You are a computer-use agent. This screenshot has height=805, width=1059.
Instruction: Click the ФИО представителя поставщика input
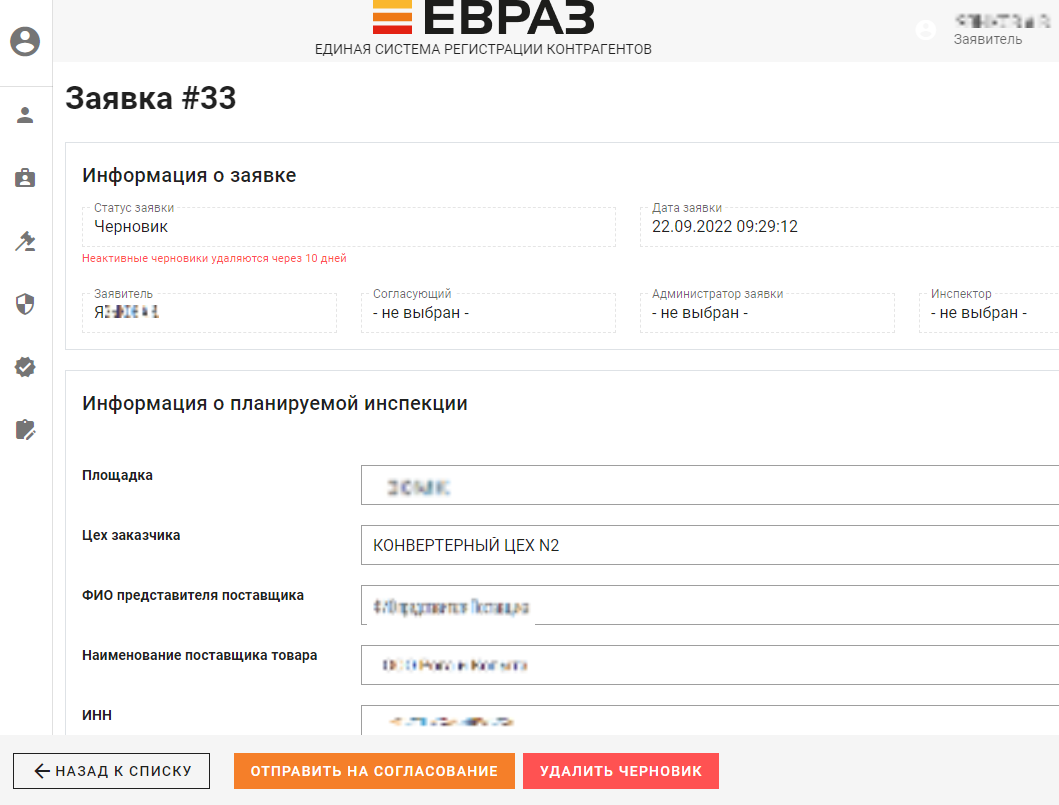pos(709,606)
